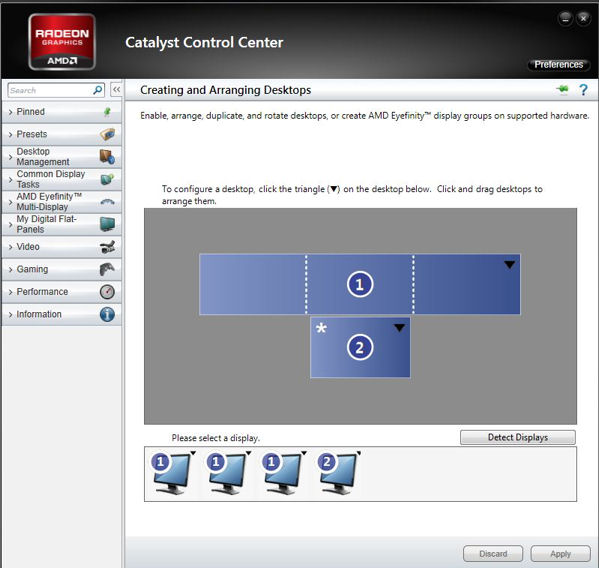
Task: Minimize the Catalyst Control Center window
Action: (x=565, y=18)
